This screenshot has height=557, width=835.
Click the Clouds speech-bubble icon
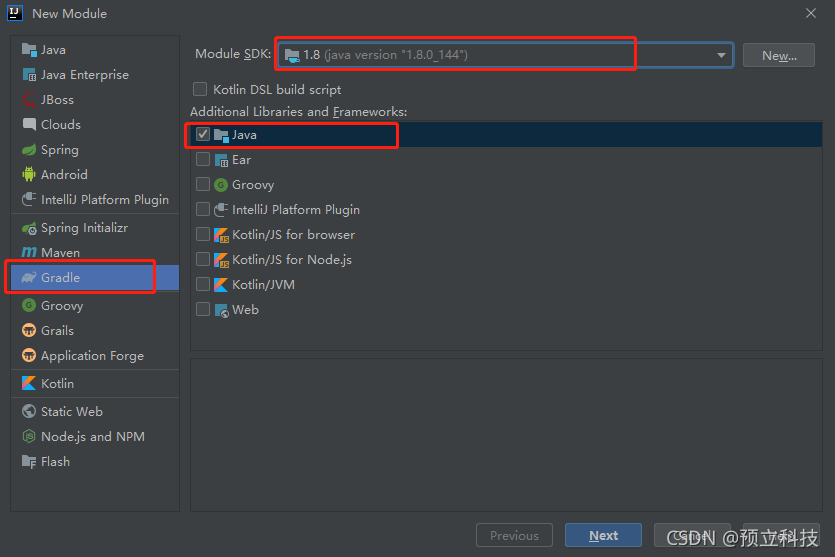pyautogui.click(x=29, y=124)
